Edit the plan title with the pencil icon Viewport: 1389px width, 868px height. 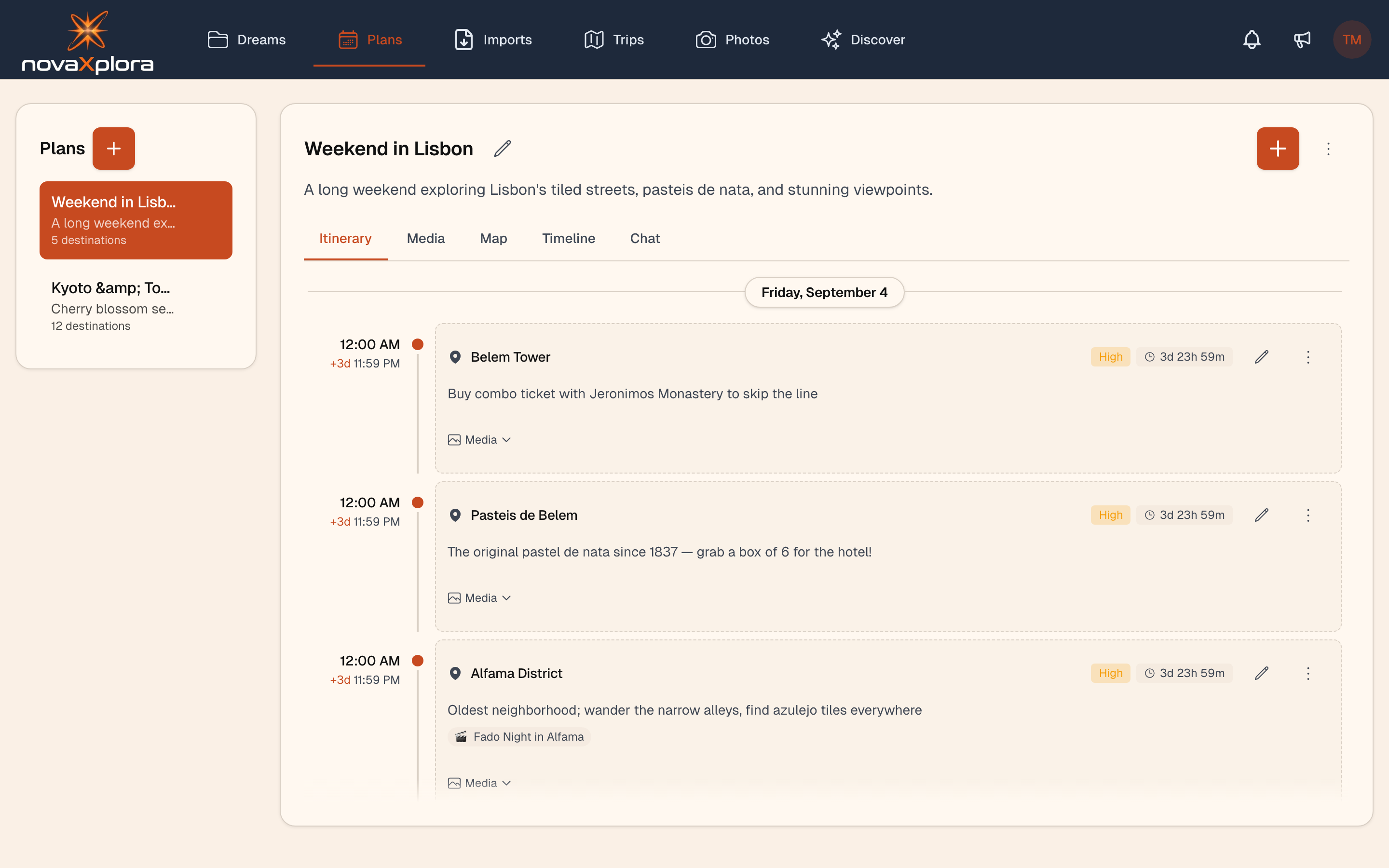click(502, 148)
